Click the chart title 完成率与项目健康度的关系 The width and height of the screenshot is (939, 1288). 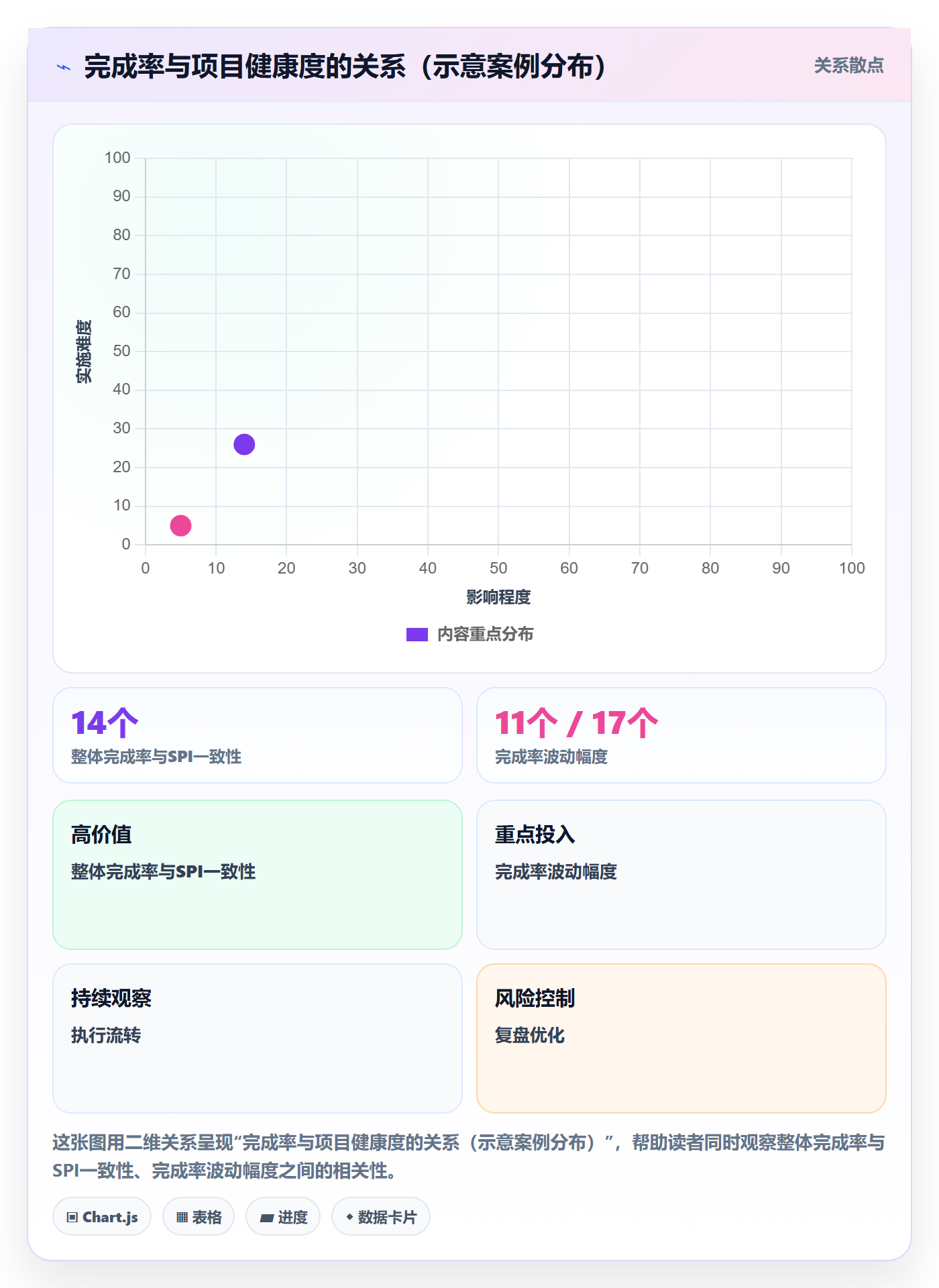click(x=345, y=66)
